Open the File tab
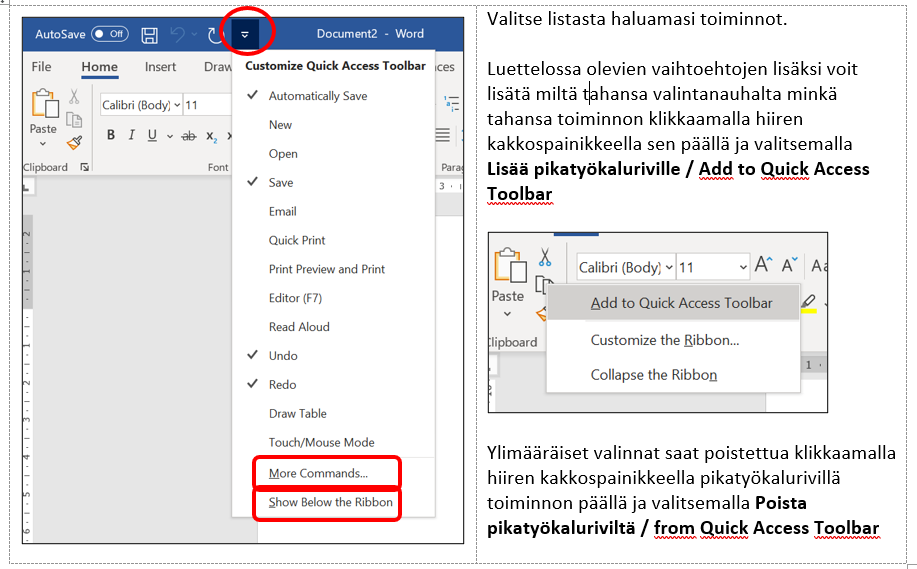917x569 pixels. pos(41,67)
